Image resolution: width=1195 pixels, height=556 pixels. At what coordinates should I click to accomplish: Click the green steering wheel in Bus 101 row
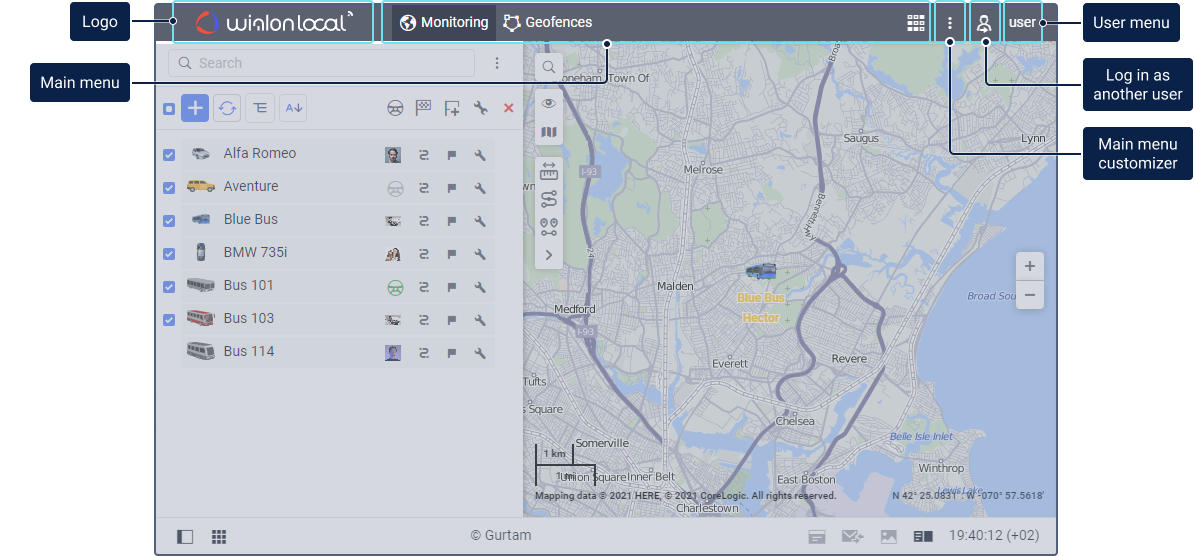[x=395, y=287]
